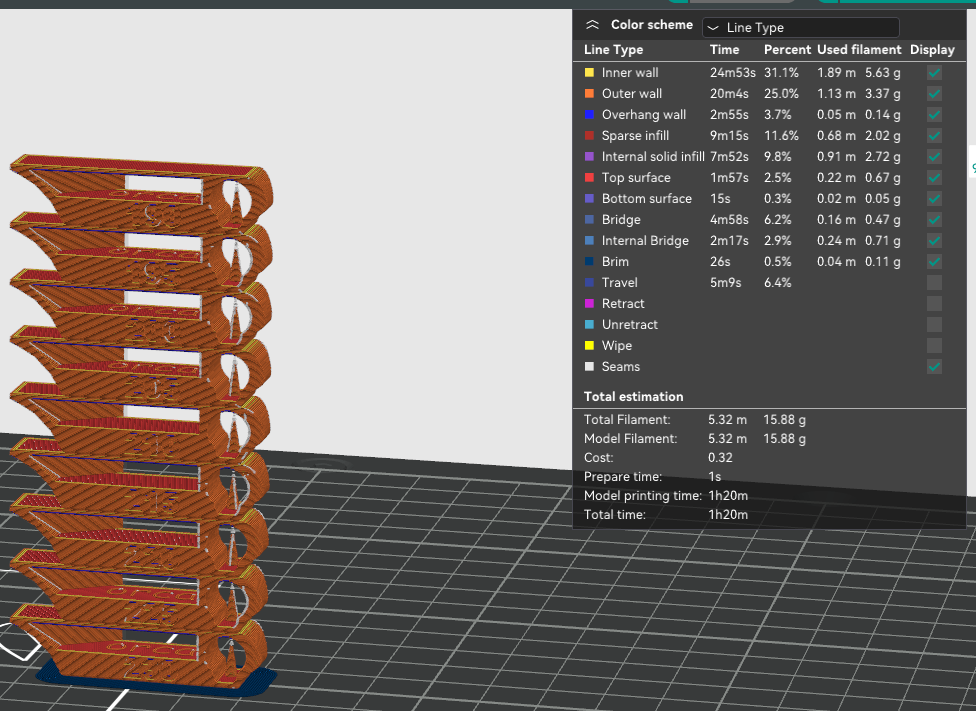Click the Cost value '0.32'
Image resolution: width=976 pixels, height=711 pixels.
720,458
